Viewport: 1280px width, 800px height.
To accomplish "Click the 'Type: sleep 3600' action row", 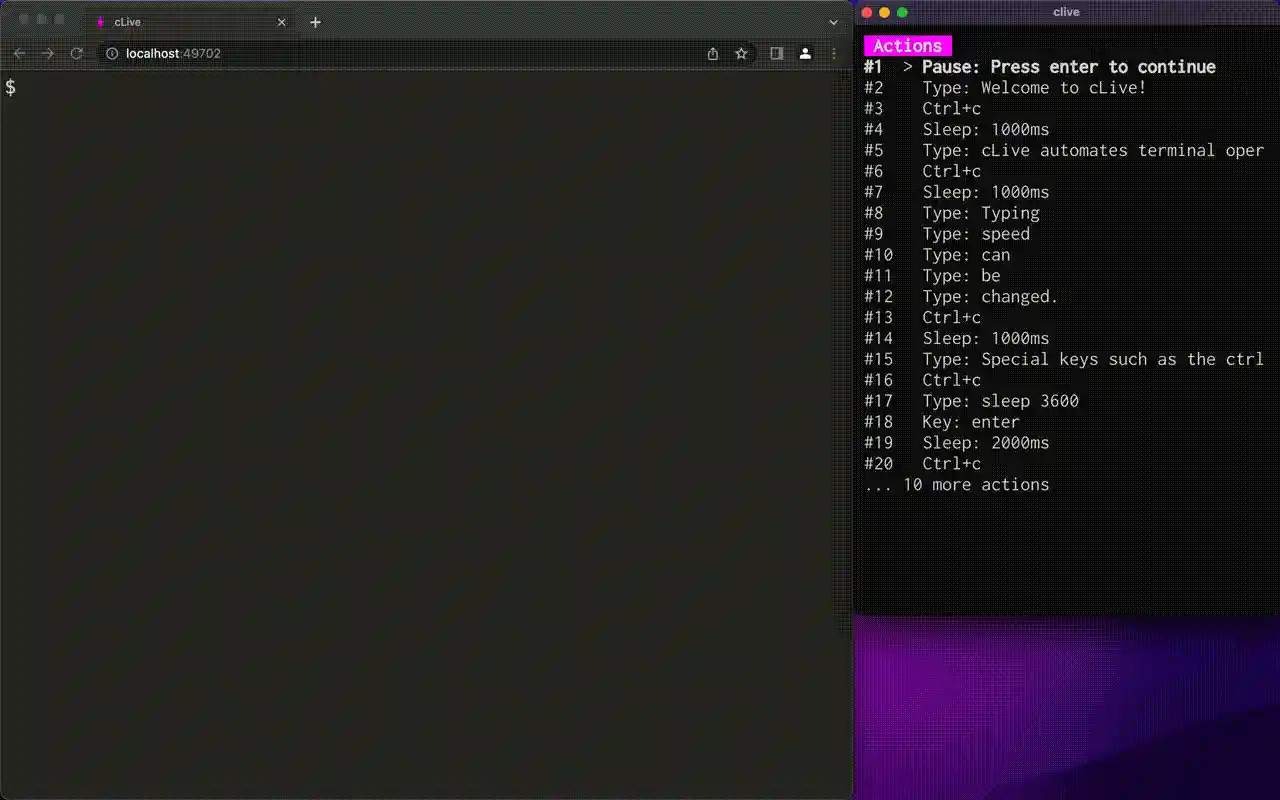I will 1000,401.
